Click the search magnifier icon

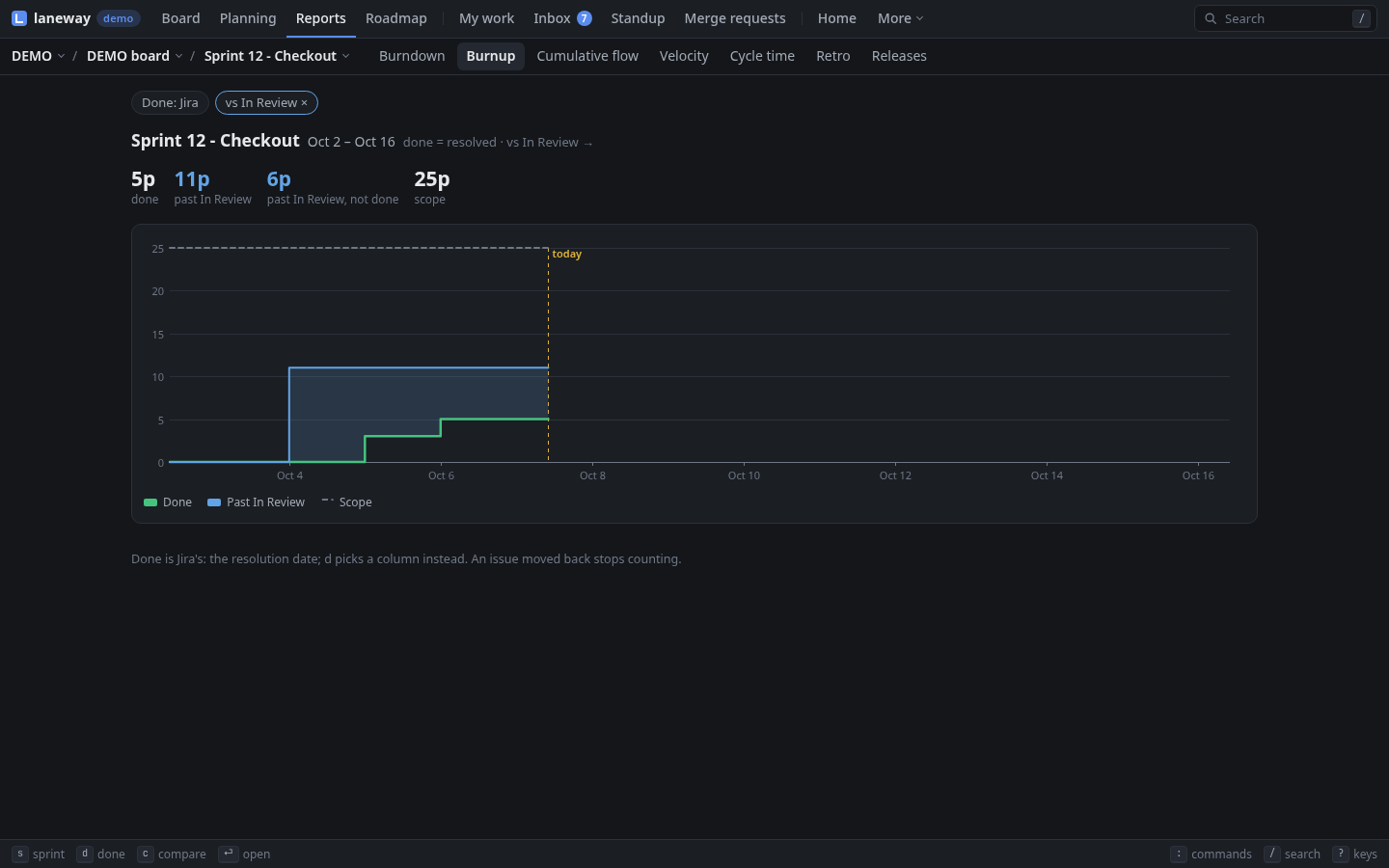tap(1211, 18)
